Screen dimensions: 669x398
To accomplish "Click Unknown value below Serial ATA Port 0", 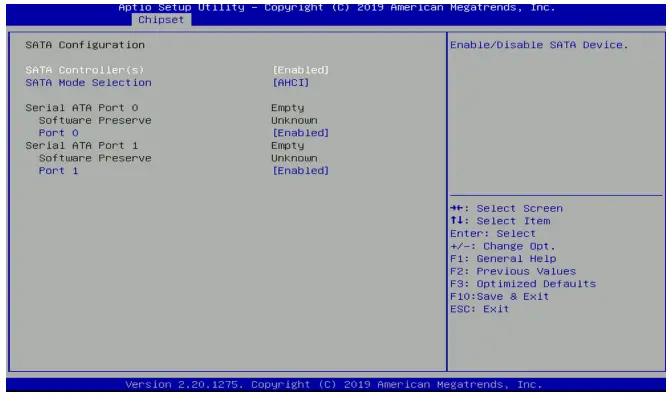I will [294, 120].
